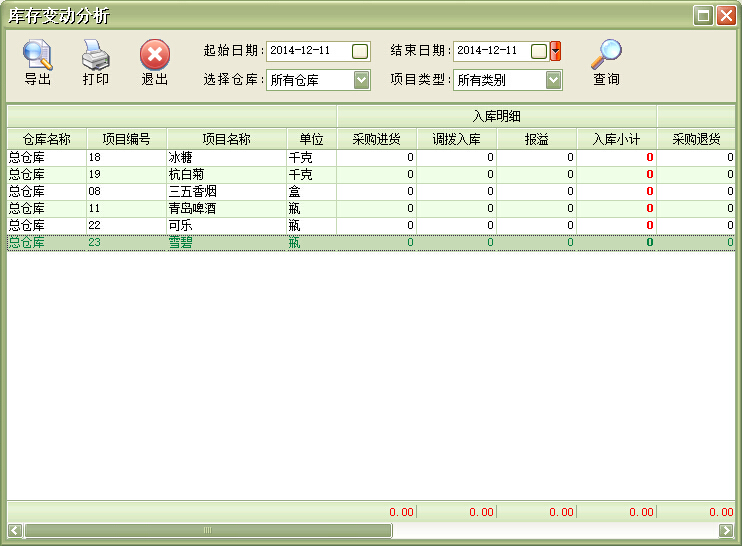Click the 入库小计 column header

616,140
